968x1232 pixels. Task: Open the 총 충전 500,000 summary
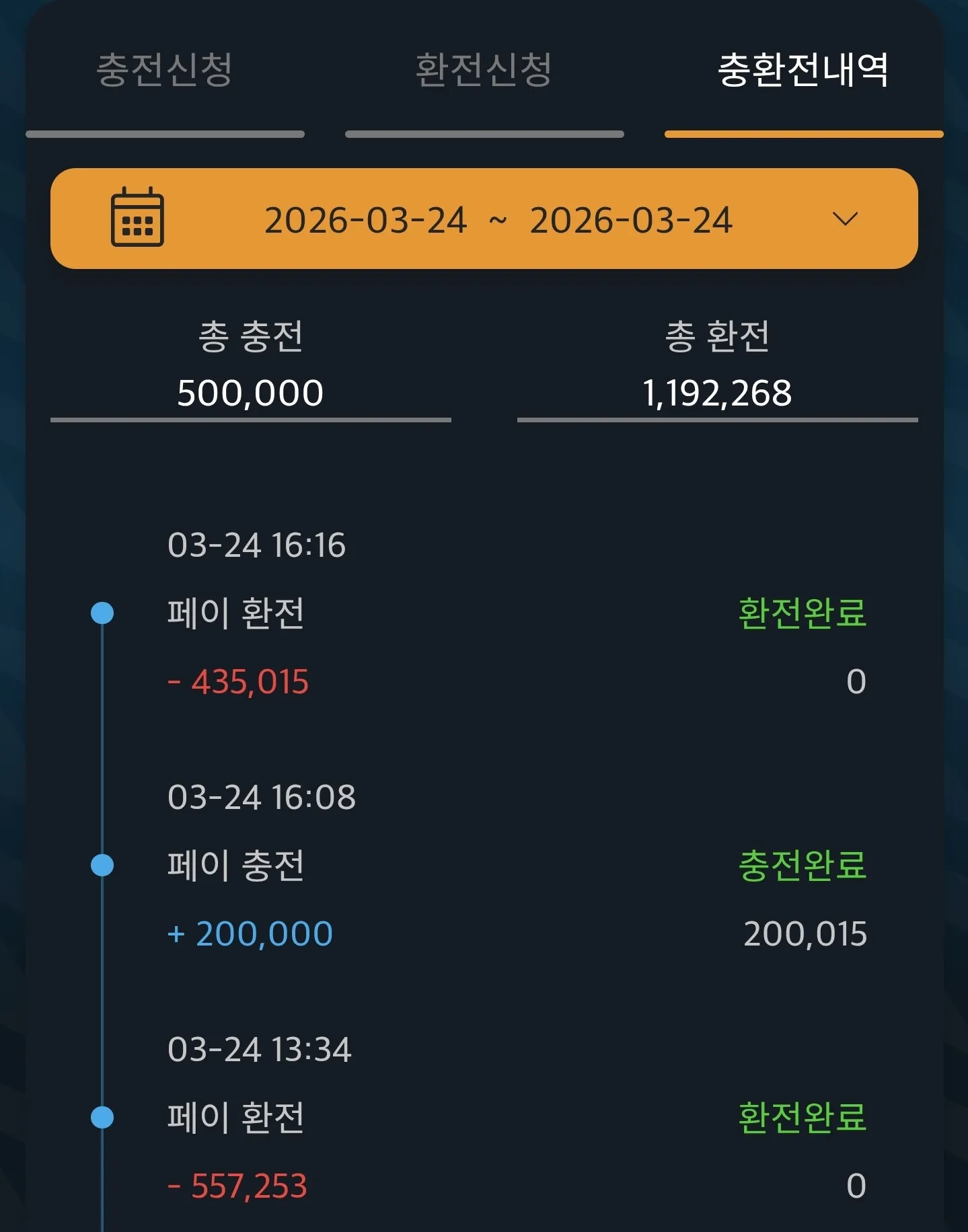pos(250,367)
